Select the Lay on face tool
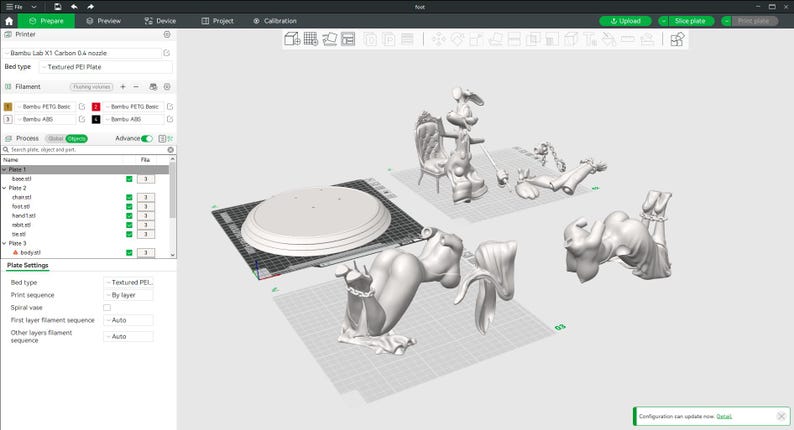The height and width of the screenshot is (430, 794). [495, 40]
